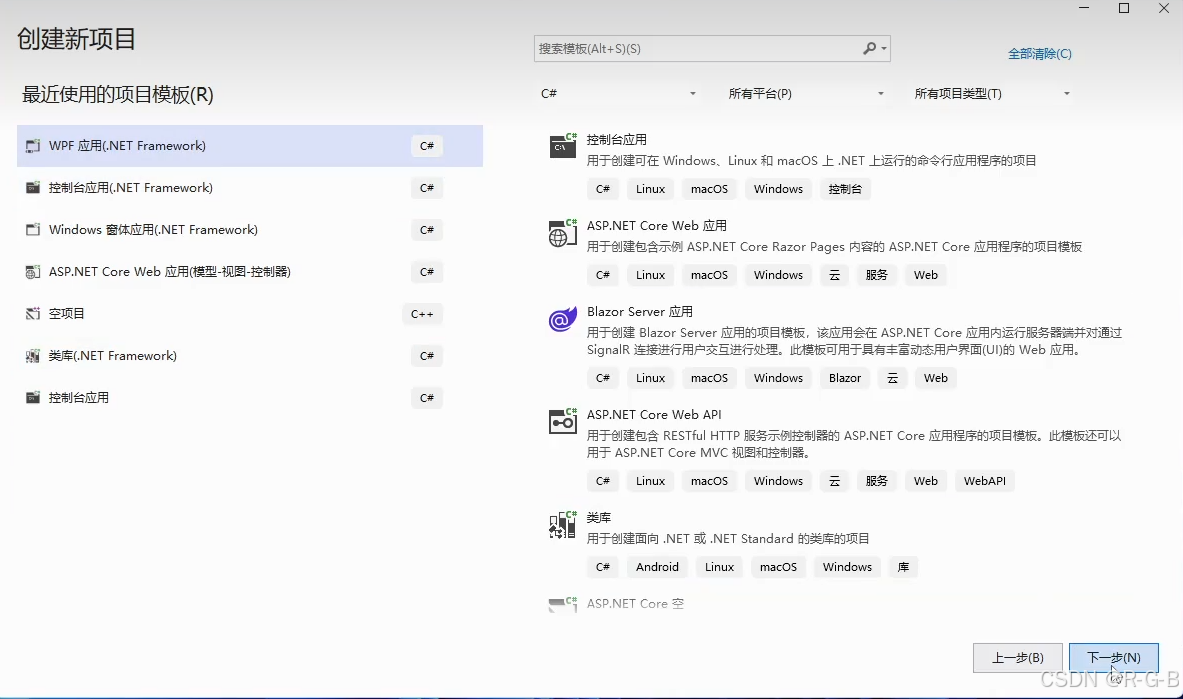Click the 云 tag under ASP.NET Core Web API
This screenshot has height=699, width=1183.
pyautogui.click(x=834, y=481)
